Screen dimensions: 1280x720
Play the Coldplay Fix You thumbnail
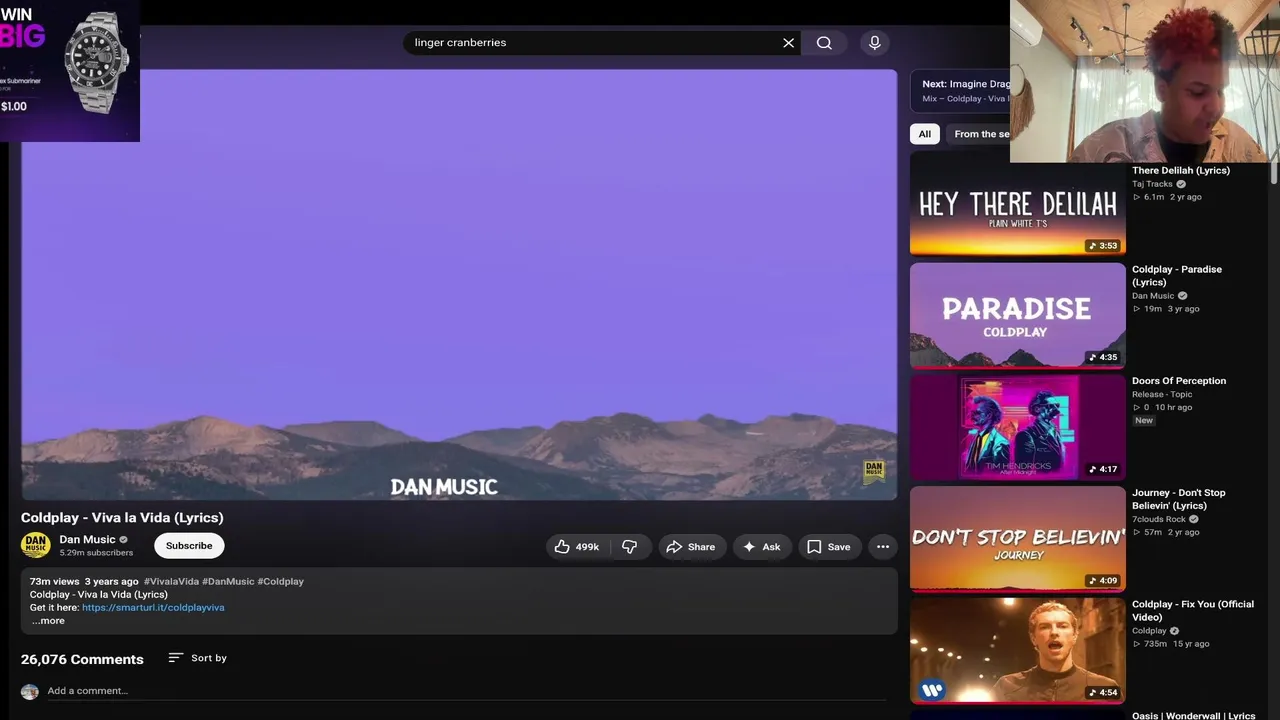click(1018, 651)
